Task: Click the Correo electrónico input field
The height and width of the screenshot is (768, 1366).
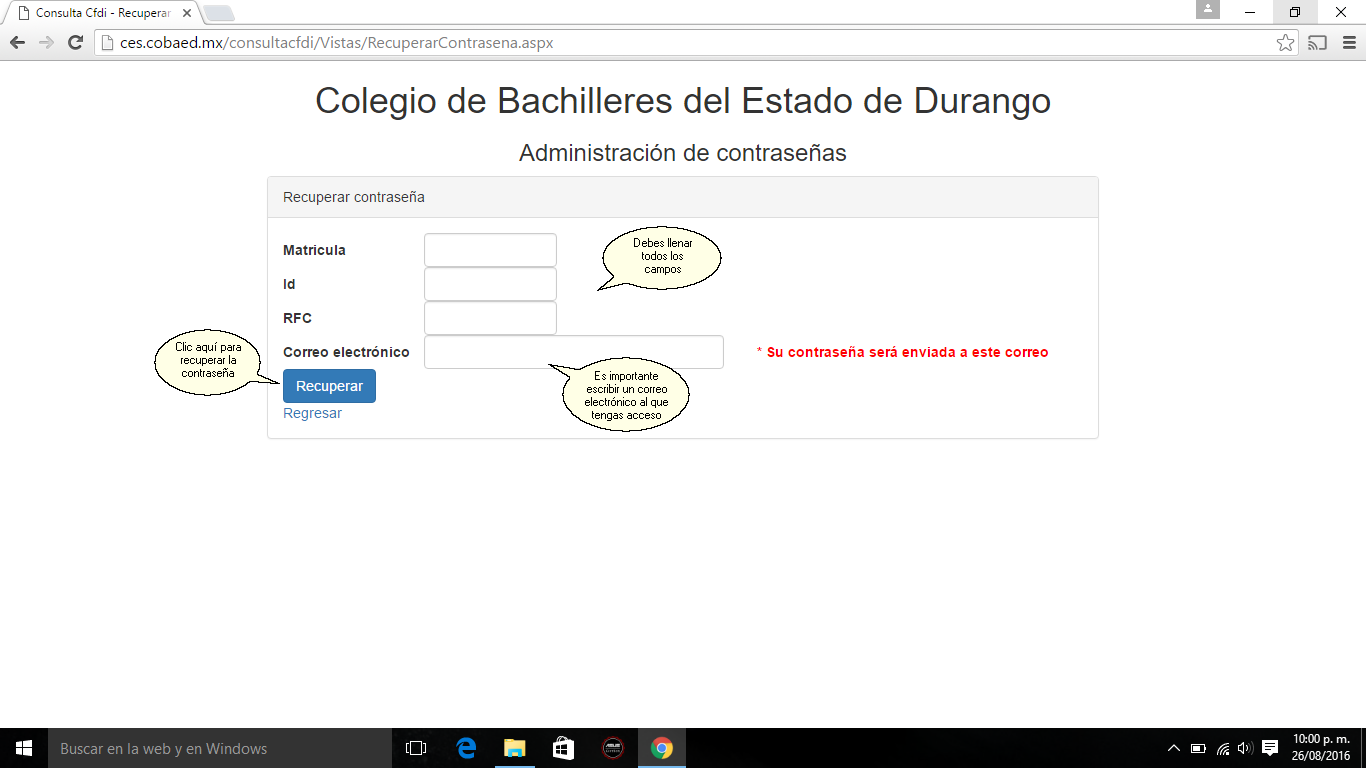Action: point(574,352)
